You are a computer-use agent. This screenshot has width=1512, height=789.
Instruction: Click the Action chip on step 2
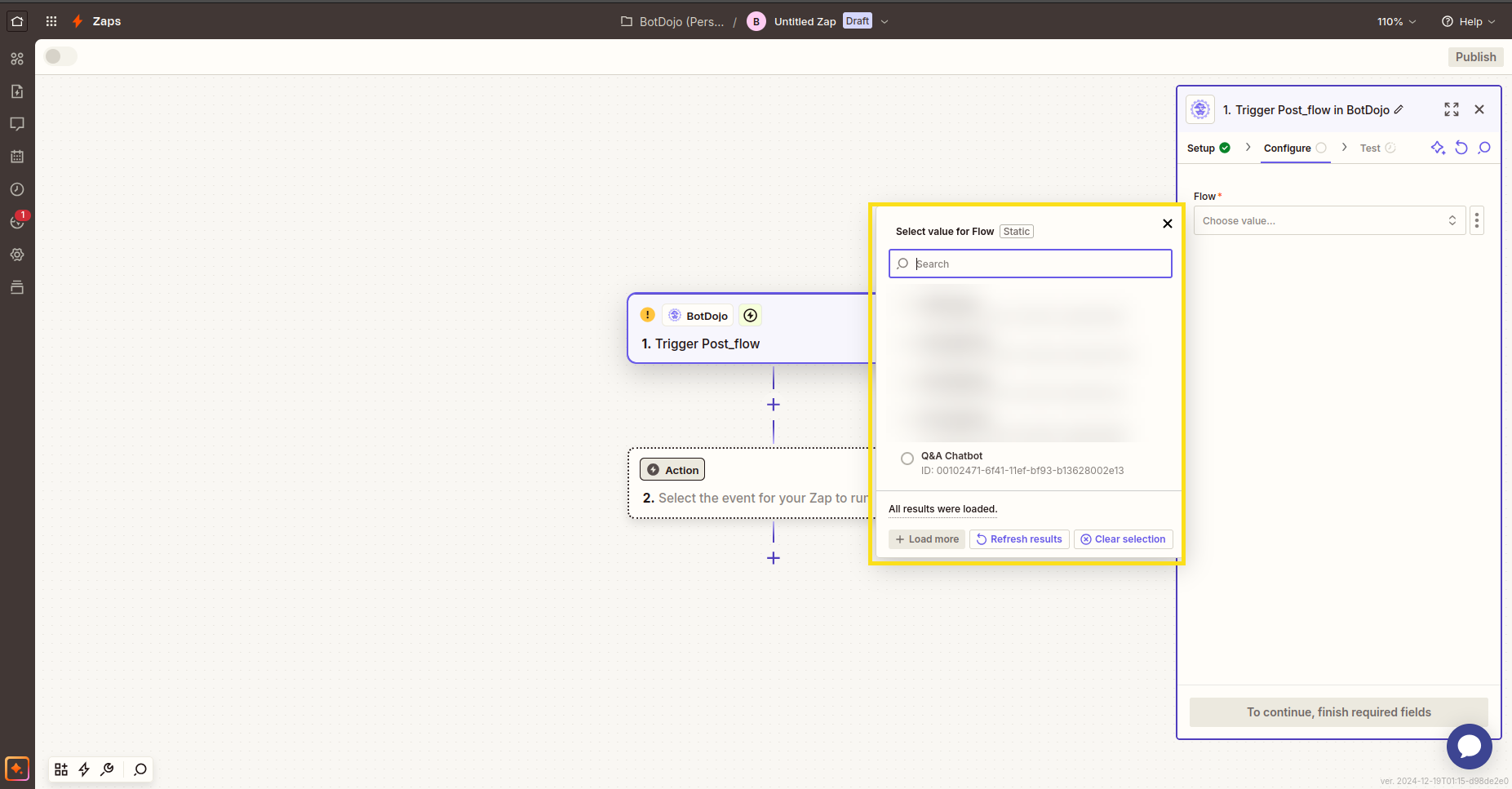coord(672,470)
